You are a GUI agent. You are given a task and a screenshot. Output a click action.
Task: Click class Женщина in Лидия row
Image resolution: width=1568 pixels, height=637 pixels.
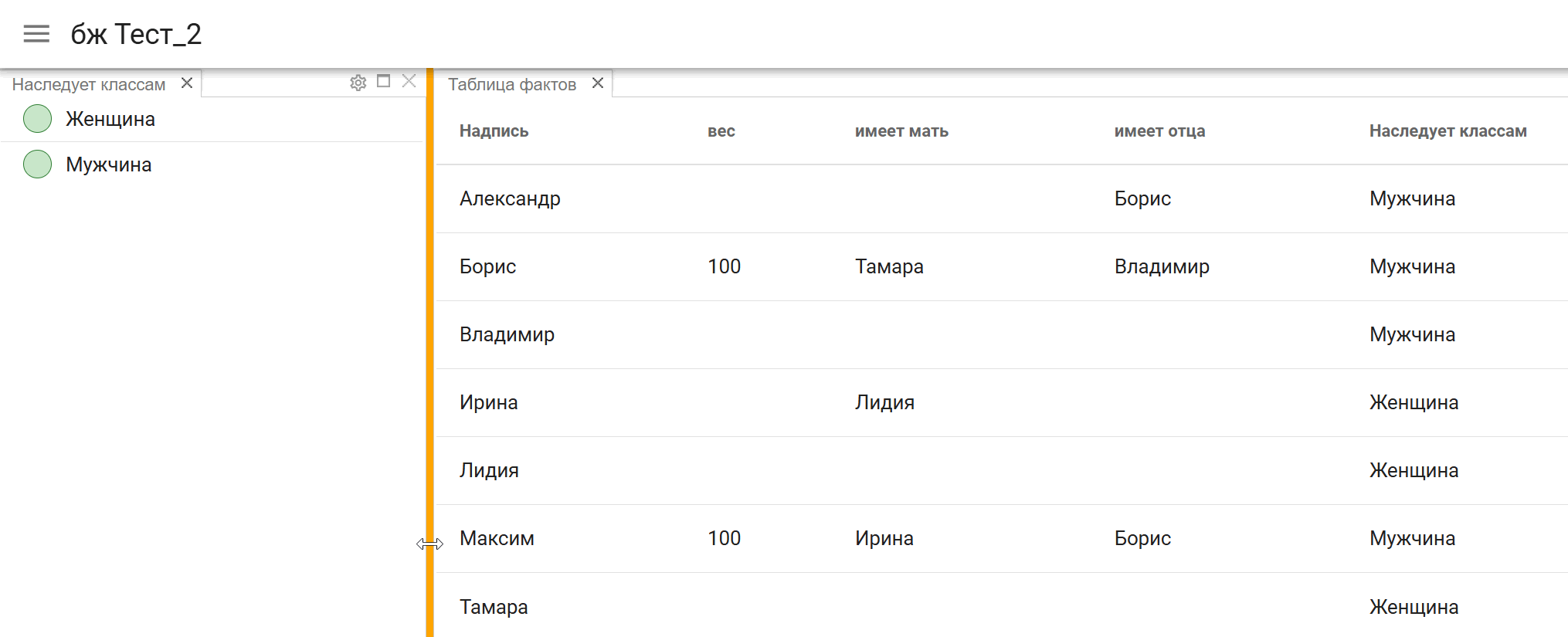1414,470
